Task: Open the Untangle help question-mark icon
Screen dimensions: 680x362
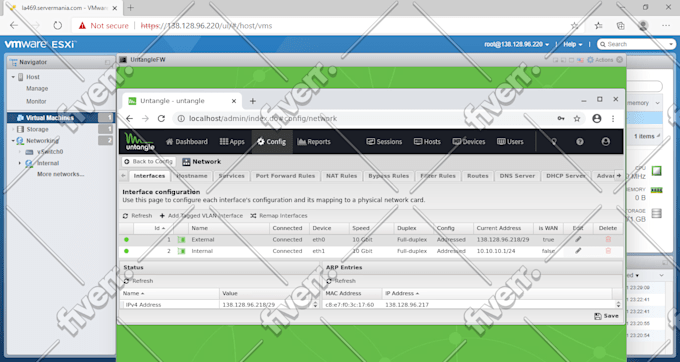Action: click(x=580, y=142)
